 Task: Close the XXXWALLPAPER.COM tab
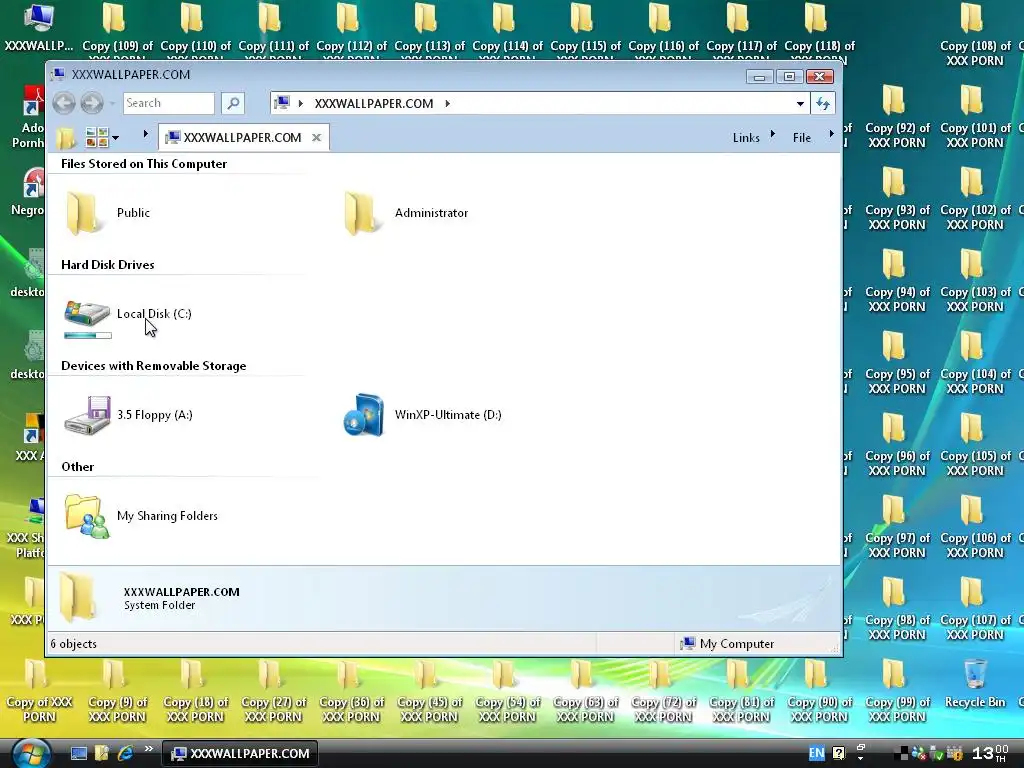pos(317,137)
